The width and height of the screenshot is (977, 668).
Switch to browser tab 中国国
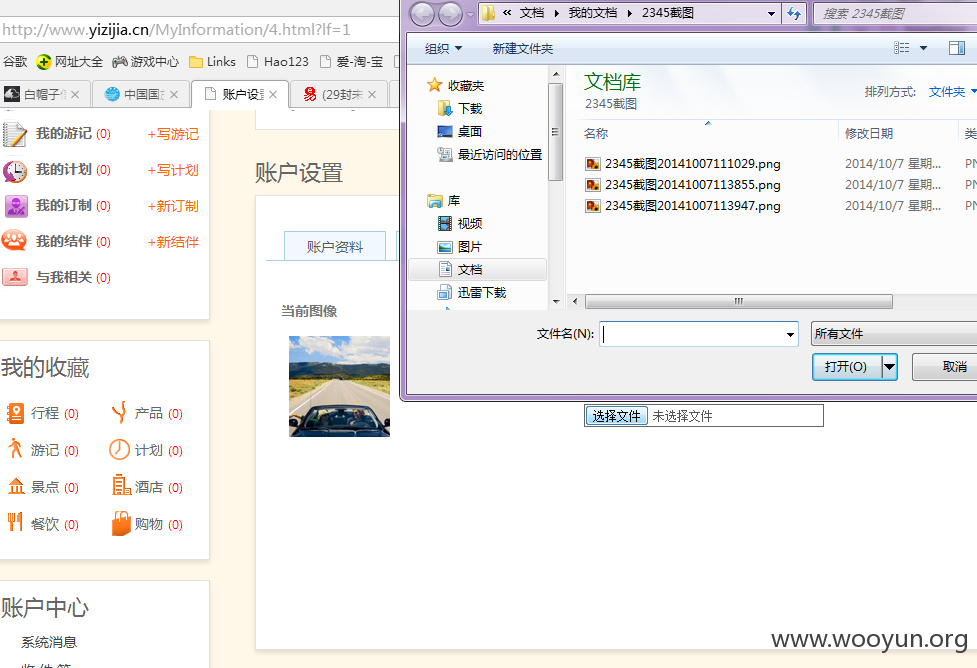click(143, 94)
